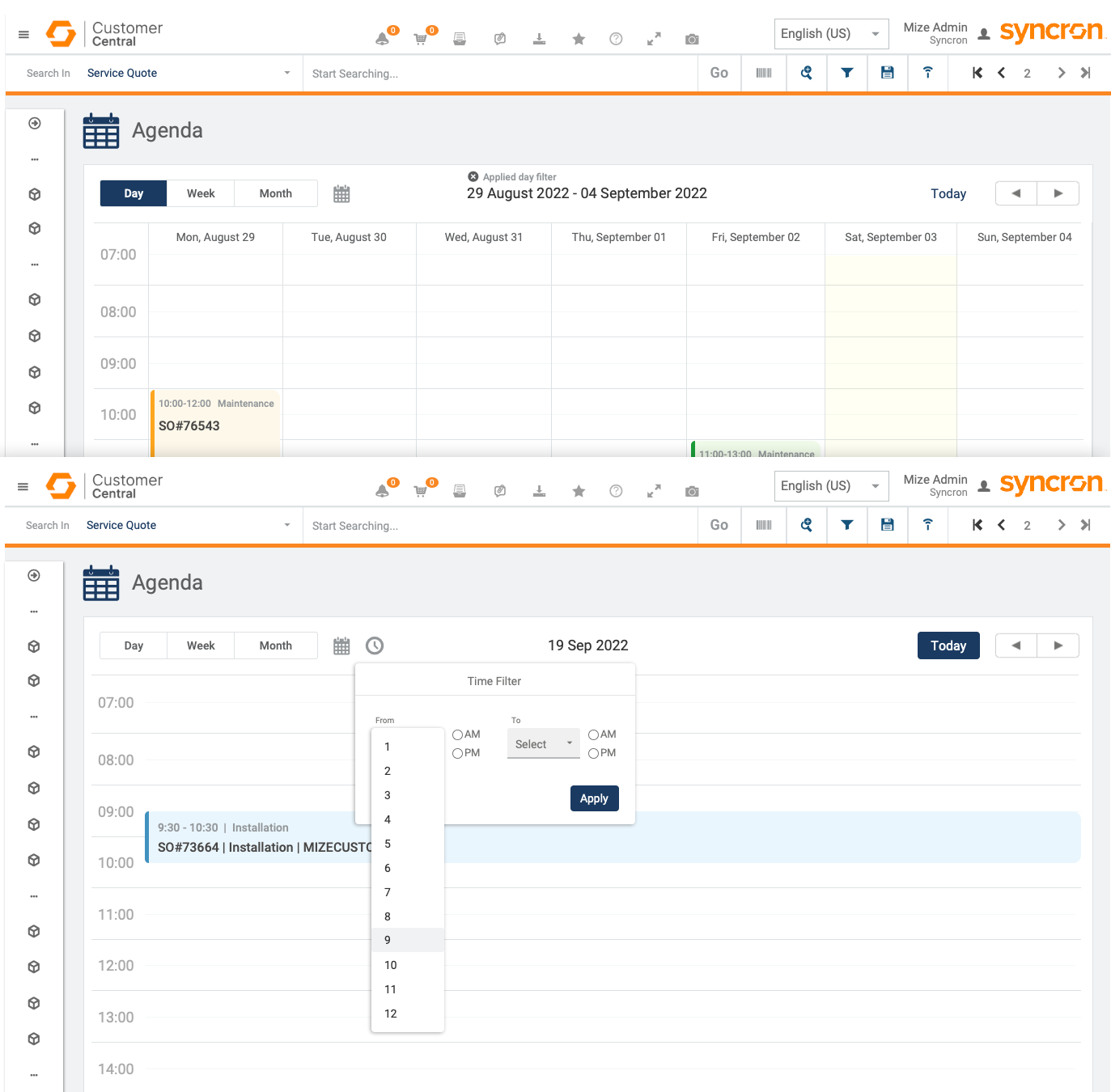Click camera screenshot icon in top window
The height and width of the screenshot is (1092, 1111).
click(x=692, y=39)
